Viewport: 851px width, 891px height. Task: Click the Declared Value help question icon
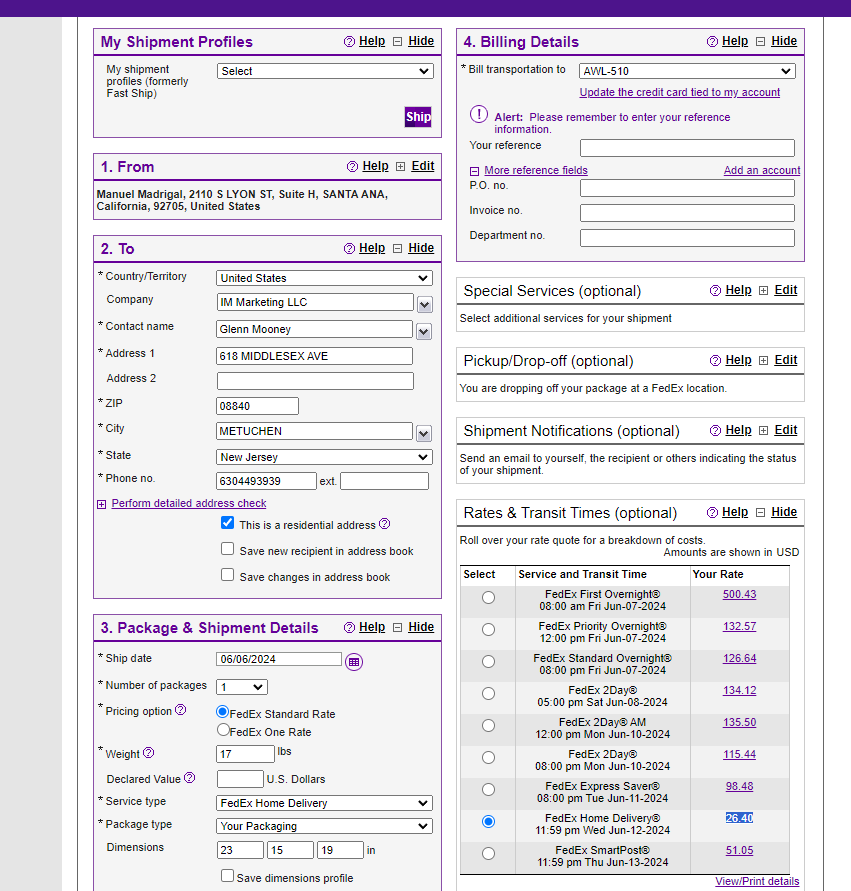tap(190, 777)
